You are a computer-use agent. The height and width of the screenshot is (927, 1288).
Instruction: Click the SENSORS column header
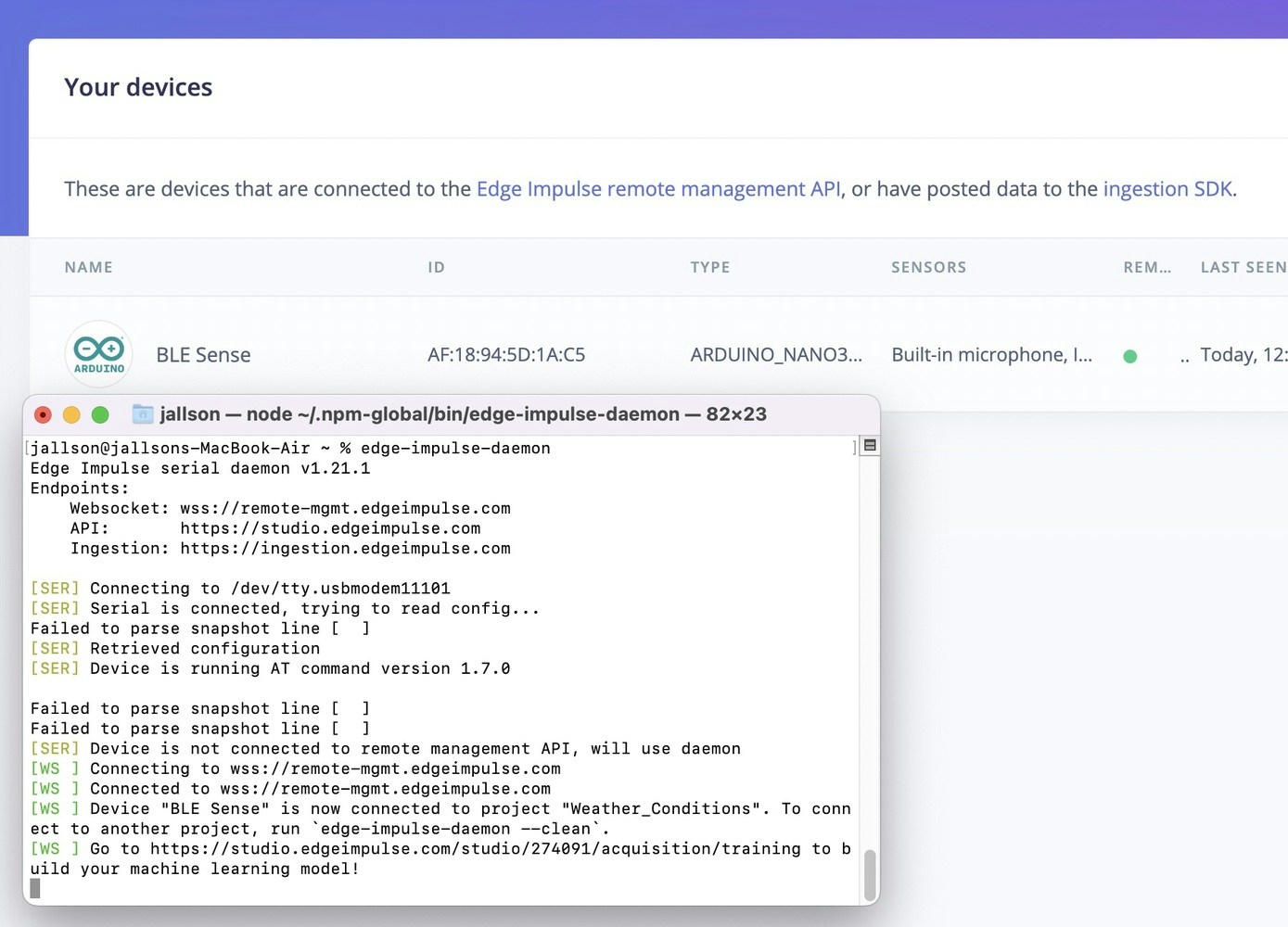(929, 267)
